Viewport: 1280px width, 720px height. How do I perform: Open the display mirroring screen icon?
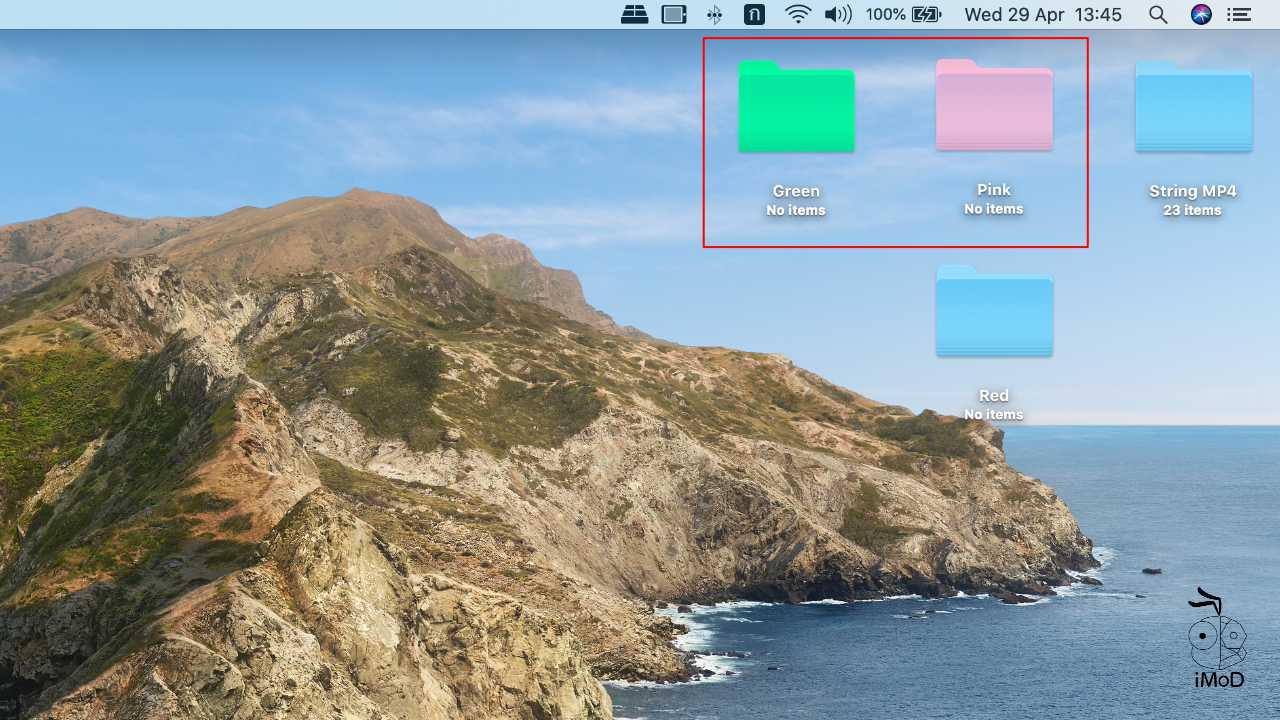675,14
